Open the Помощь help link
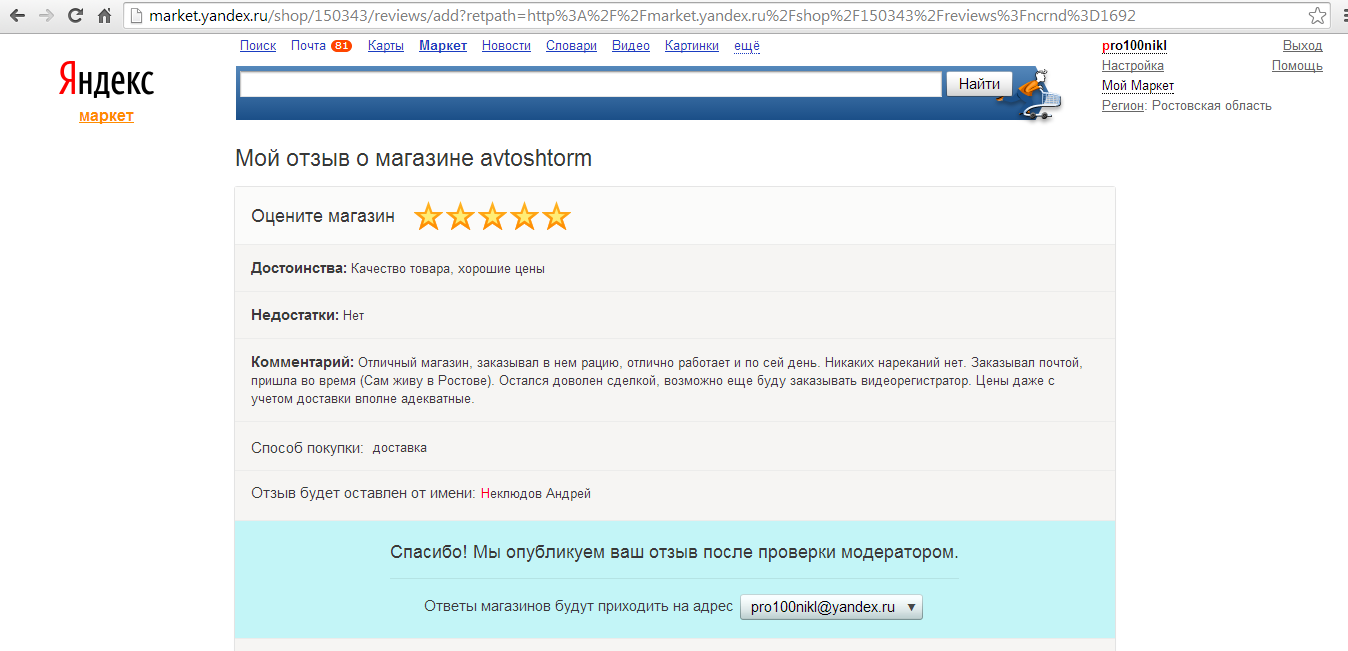Image resolution: width=1348 pixels, height=651 pixels. pyautogui.click(x=1297, y=66)
